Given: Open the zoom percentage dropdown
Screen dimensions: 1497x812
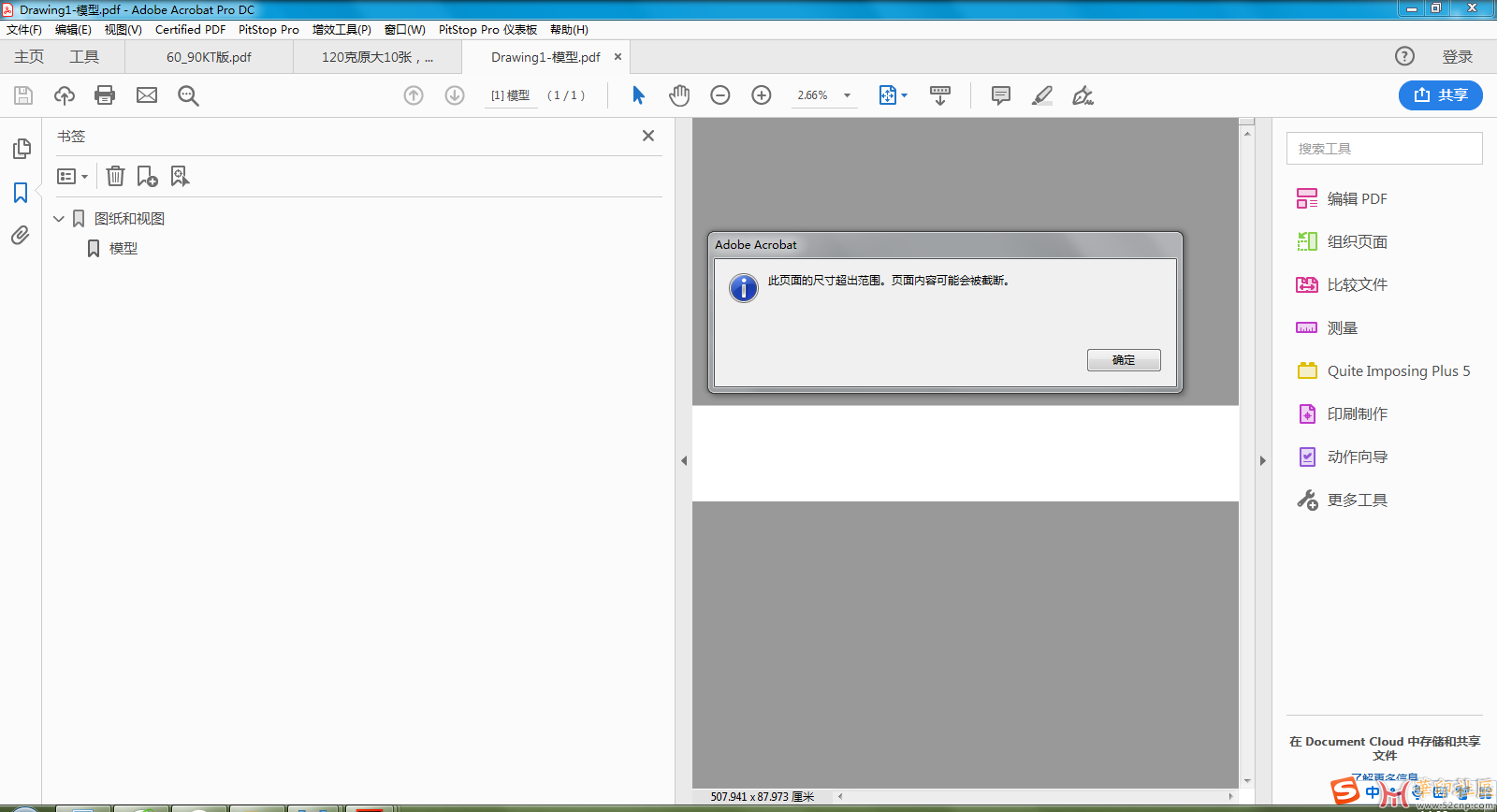Looking at the screenshot, I should (847, 95).
